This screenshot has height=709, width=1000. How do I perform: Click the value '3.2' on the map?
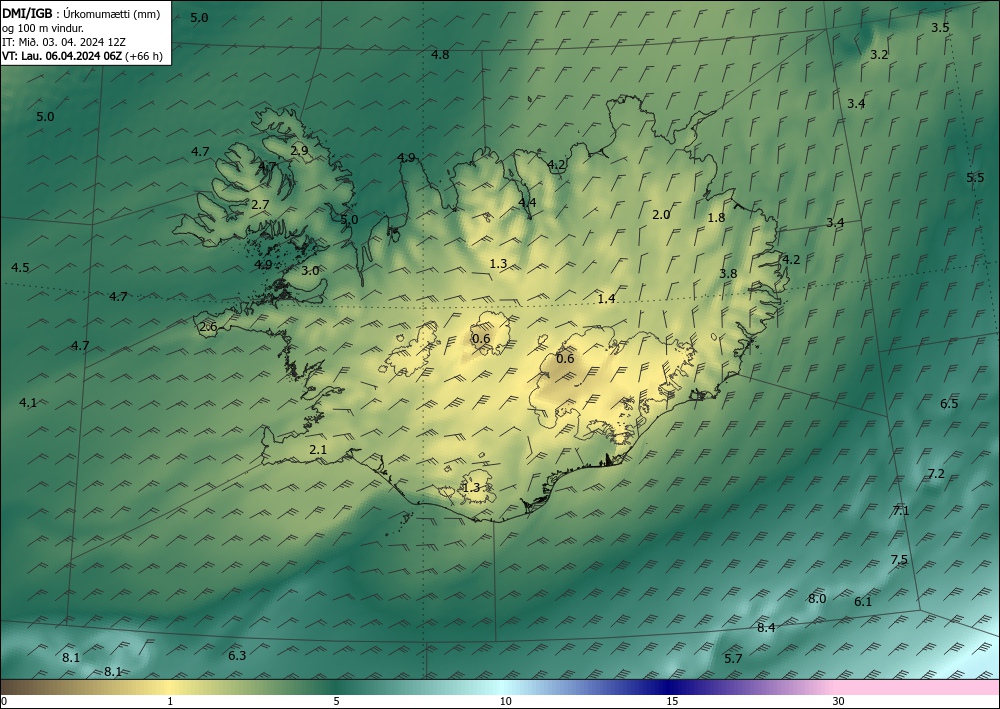(879, 55)
